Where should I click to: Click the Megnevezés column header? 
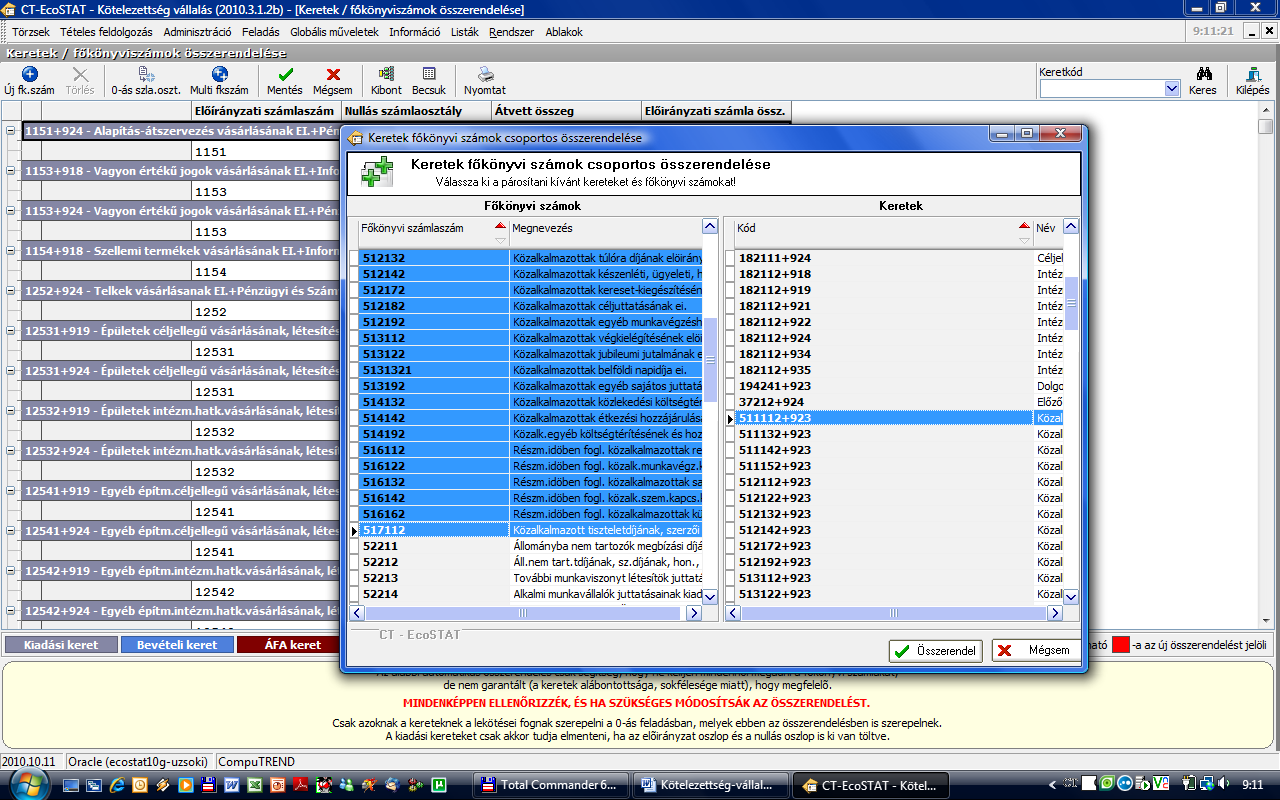pyautogui.click(x=605, y=233)
